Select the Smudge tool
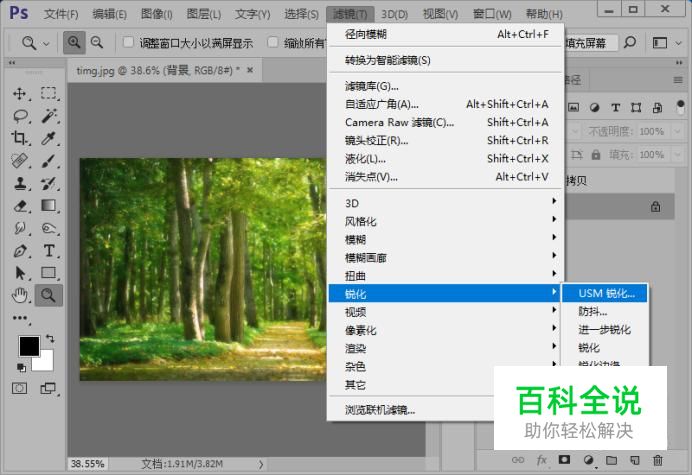Screen dimensions: 692x475 [x=19, y=228]
